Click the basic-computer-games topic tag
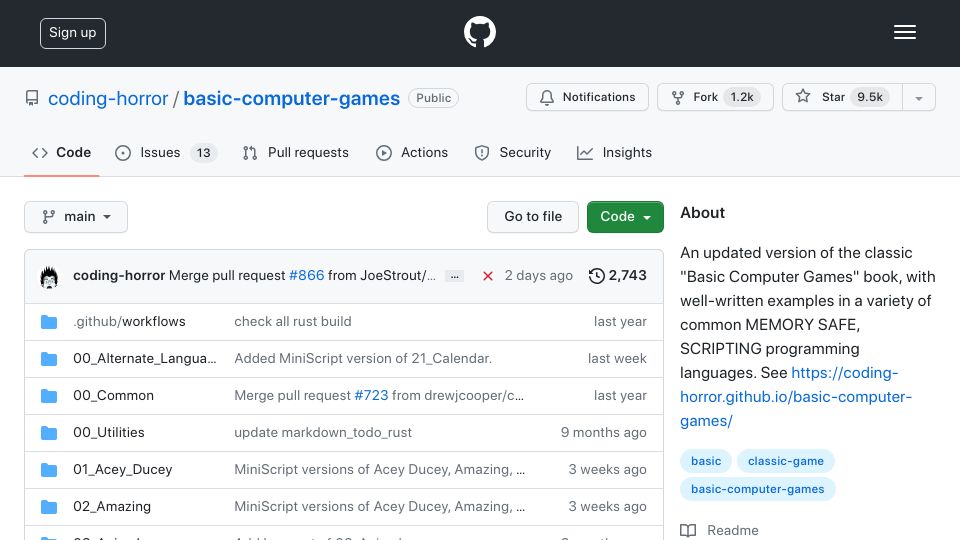960x540 pixels. click(x=757, y=489)
